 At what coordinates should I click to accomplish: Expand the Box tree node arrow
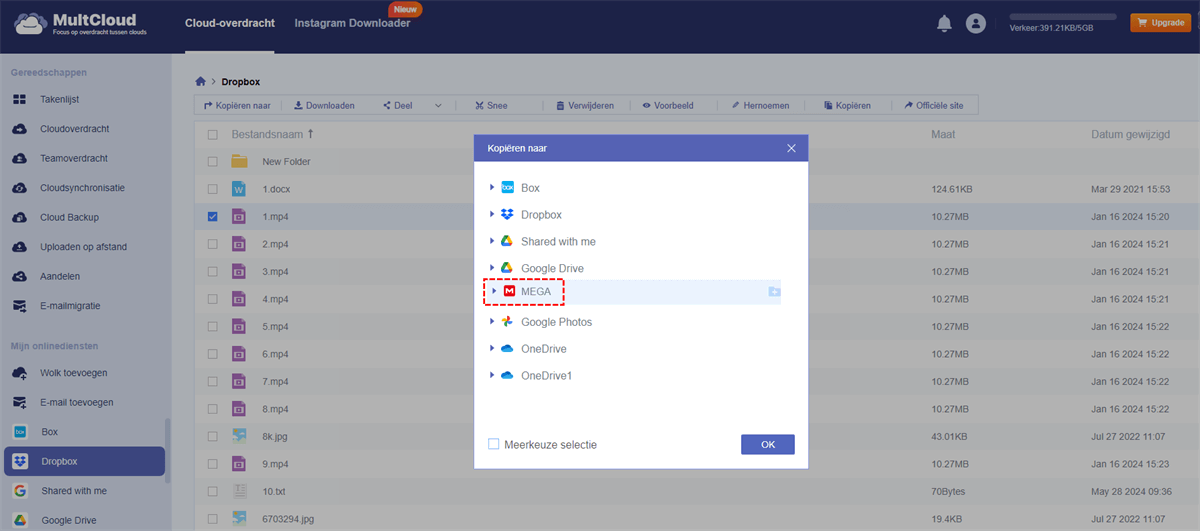[x=492, y=188]
